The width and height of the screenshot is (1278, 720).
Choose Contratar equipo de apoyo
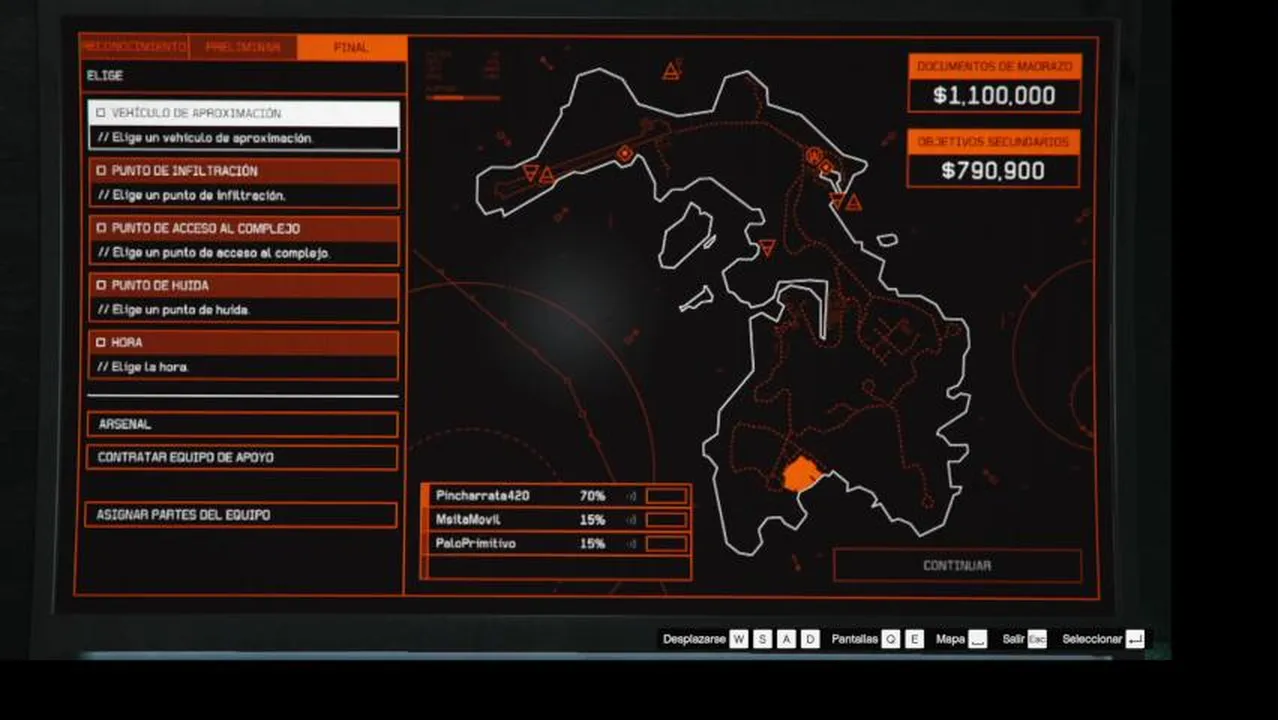point(242,457)
